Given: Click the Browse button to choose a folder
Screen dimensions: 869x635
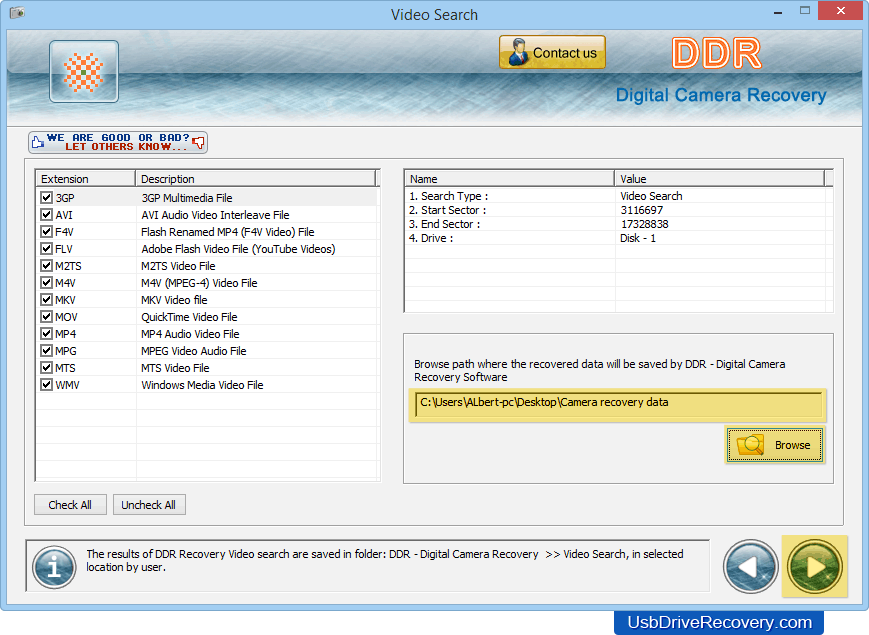Looking at the screenshot, I should (x=775, y=445).
